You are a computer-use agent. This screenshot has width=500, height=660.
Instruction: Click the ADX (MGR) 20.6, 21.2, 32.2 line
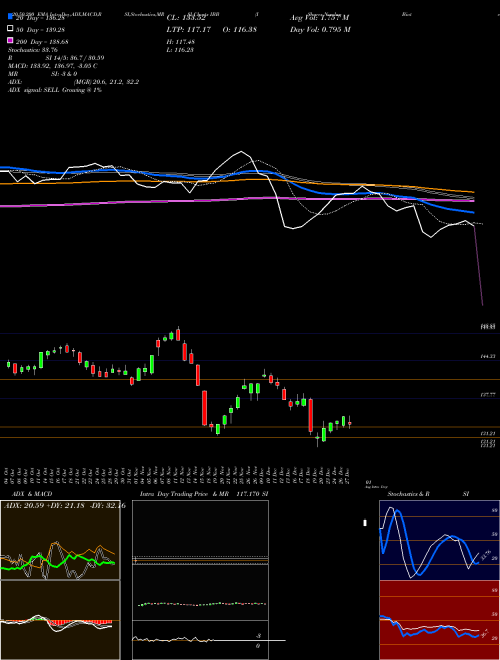pyautogui.click(x=73, y=82)
